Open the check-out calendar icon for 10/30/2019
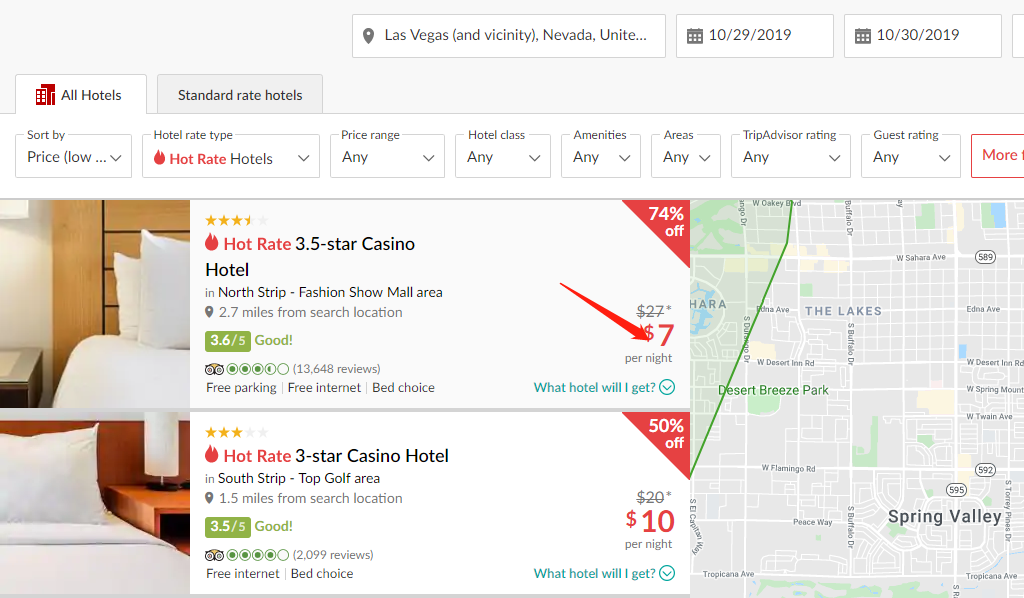This screenshot has height=598, width=1024. (863, 36)
